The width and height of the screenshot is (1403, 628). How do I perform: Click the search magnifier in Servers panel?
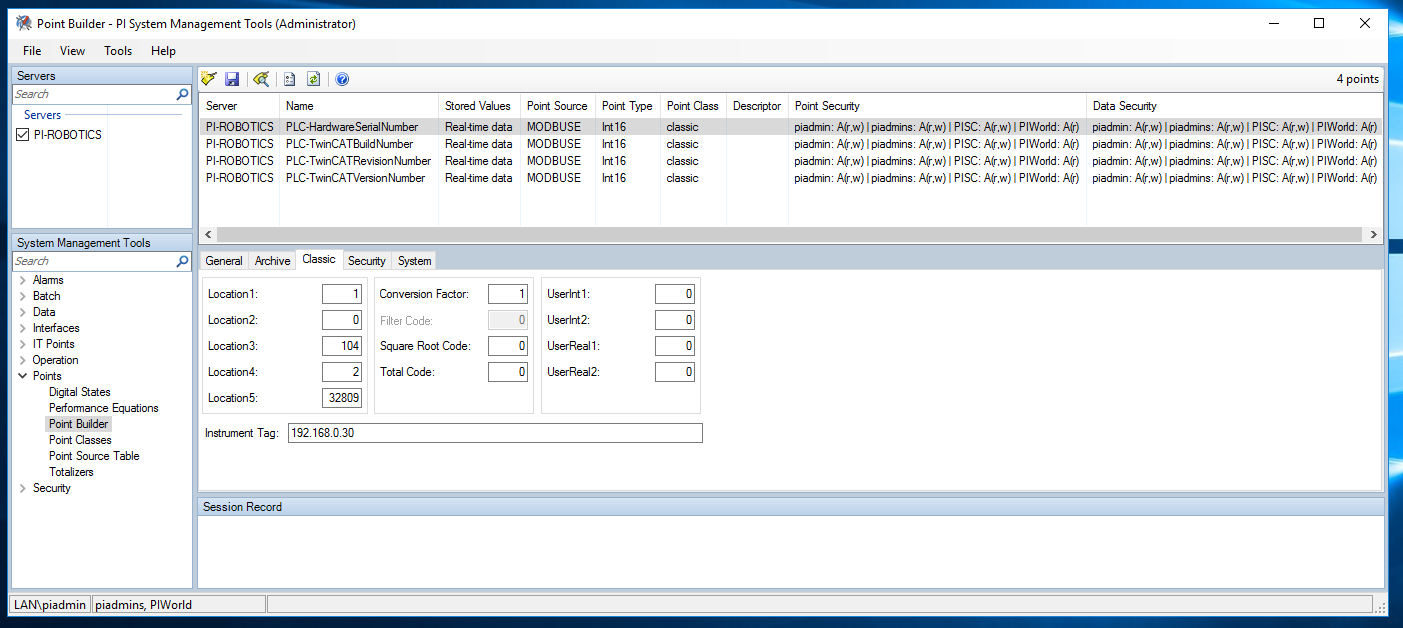tap(182, 94)
